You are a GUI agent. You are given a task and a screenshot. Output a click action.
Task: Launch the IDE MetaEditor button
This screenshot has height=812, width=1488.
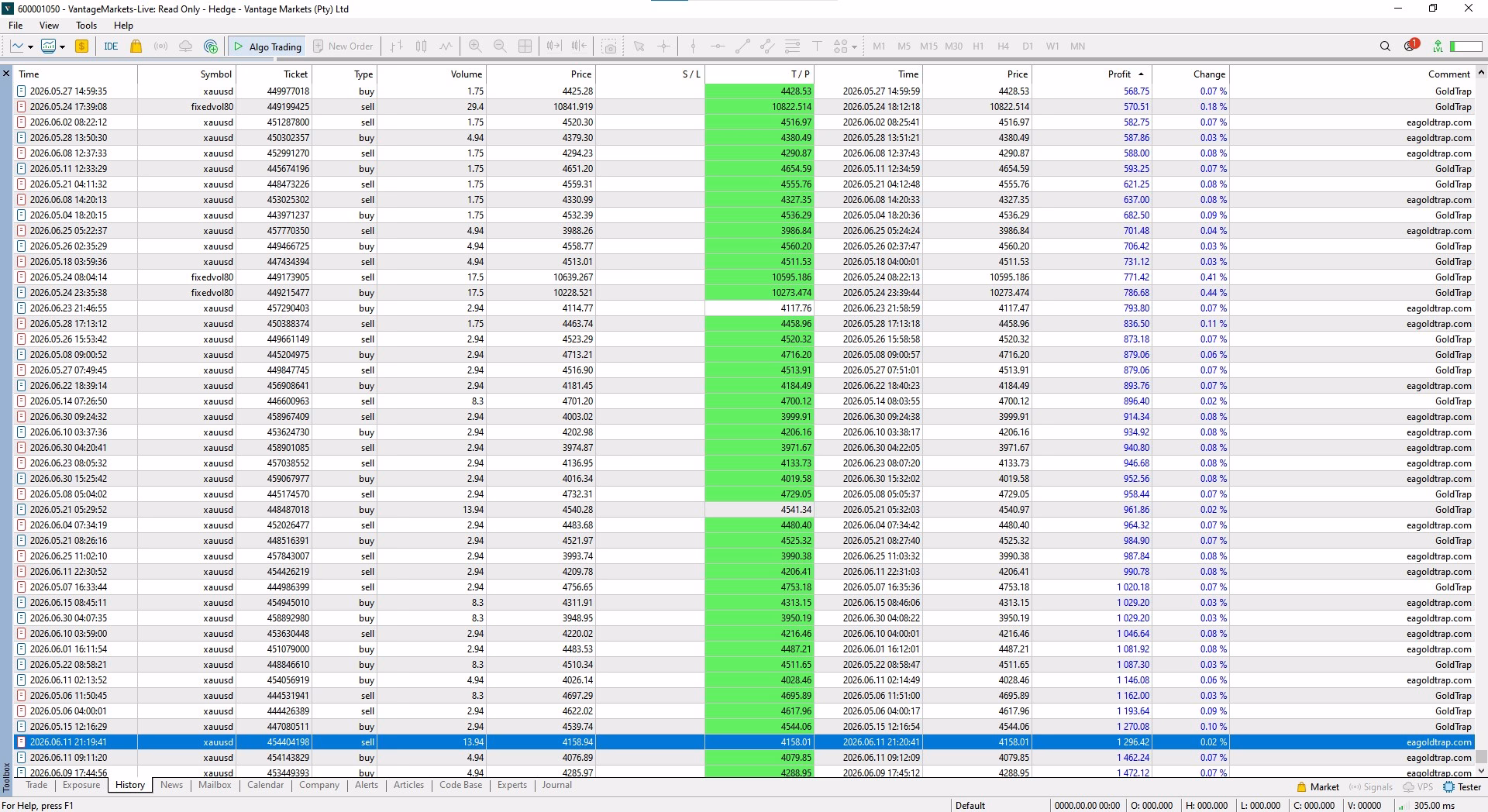(111, 46)
